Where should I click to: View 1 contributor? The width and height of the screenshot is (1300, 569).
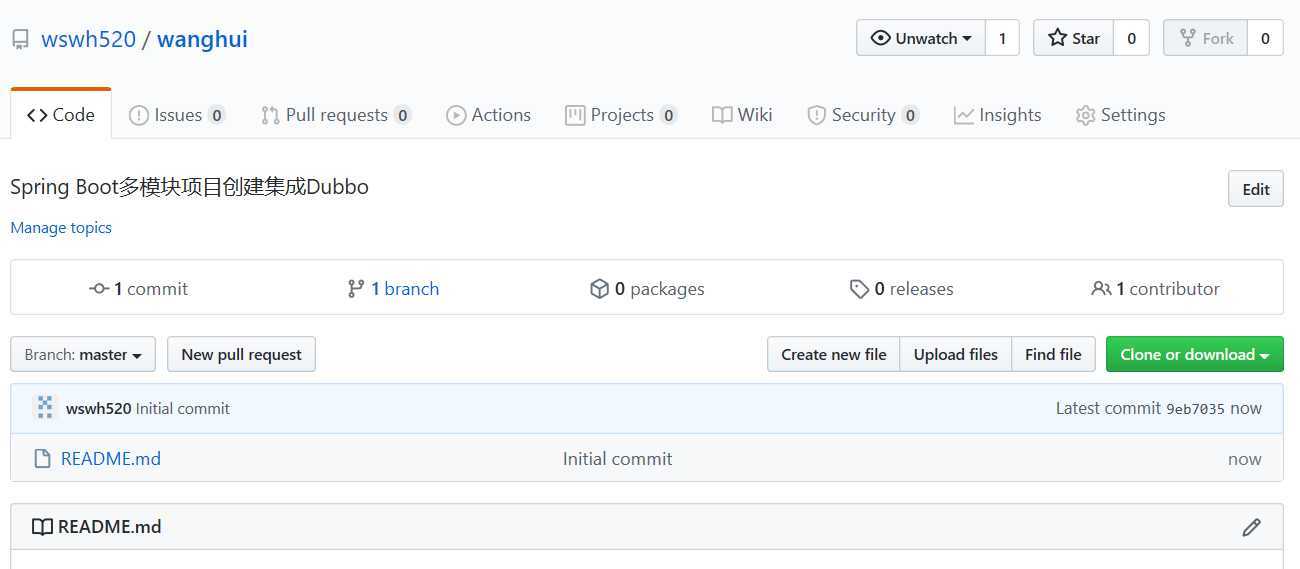(x=1155, y=289)
